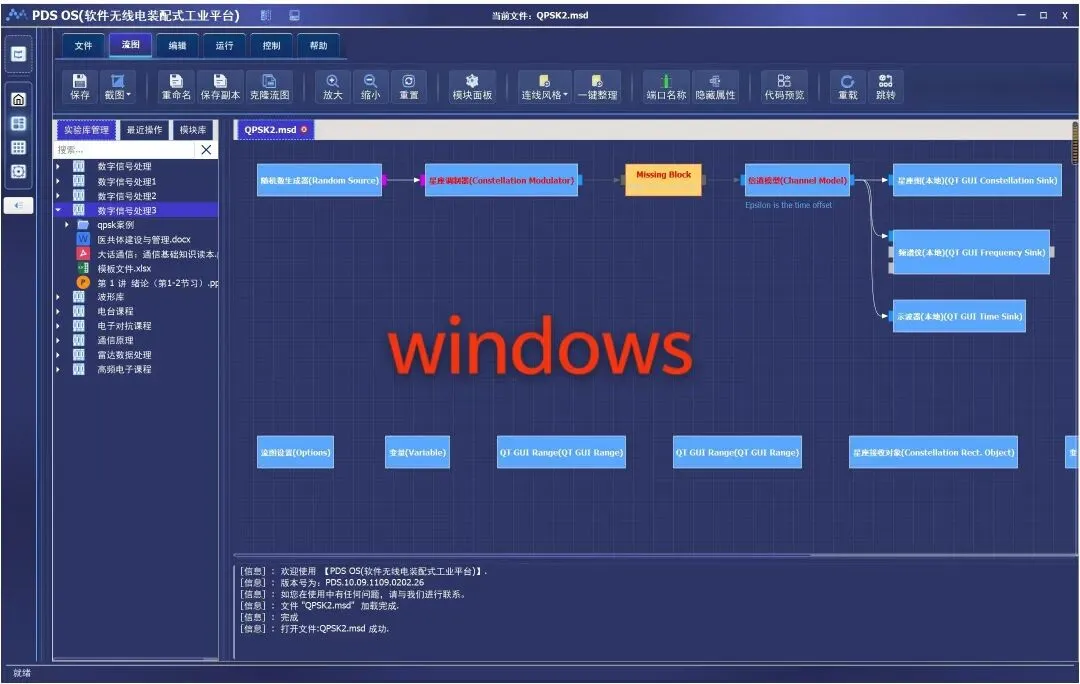Image resolution: width=1080 pixels, height=684 pixels.
Task: Click the four-panel layout sidebar icon
Action: tap(19, 123)
